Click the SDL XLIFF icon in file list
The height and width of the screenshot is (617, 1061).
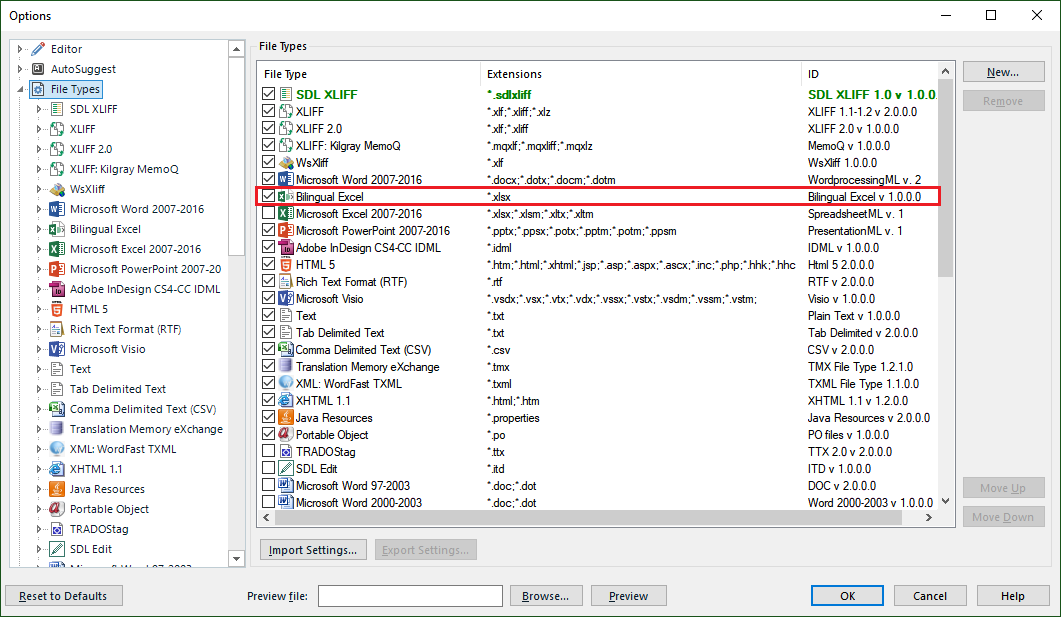click(x=286, y=94)
